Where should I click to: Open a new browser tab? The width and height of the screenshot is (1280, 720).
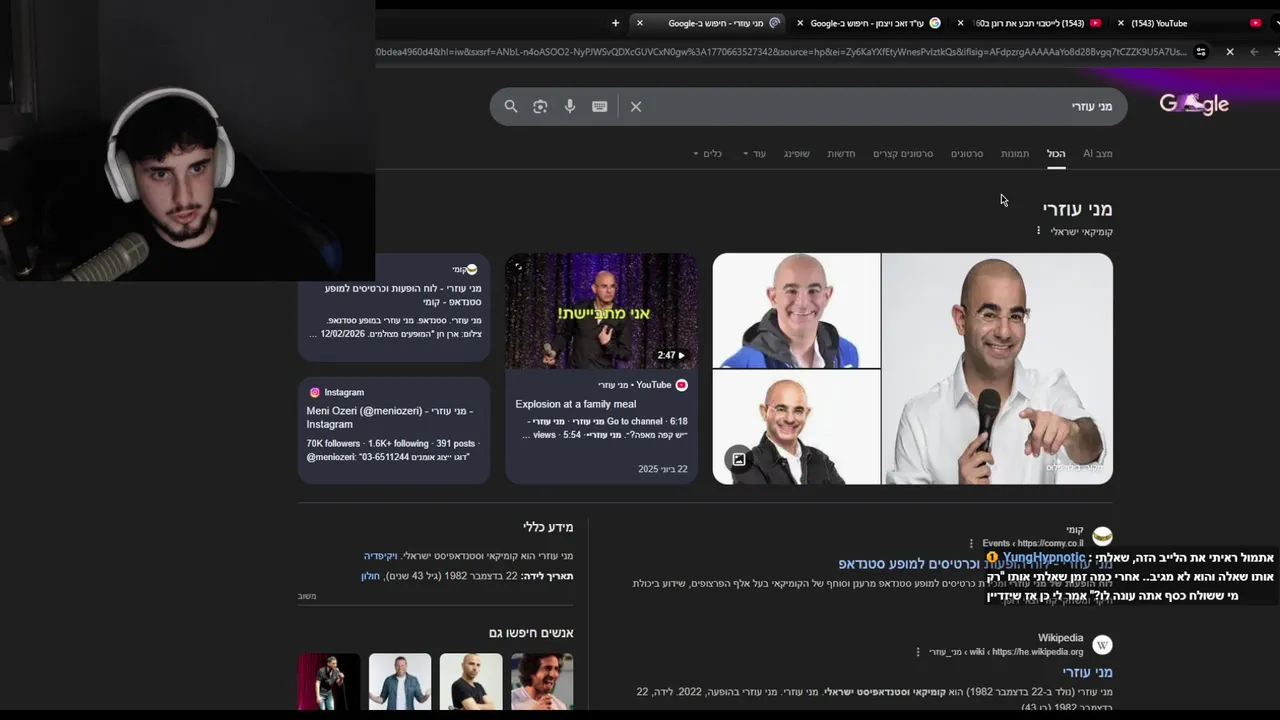click(615, 23)
